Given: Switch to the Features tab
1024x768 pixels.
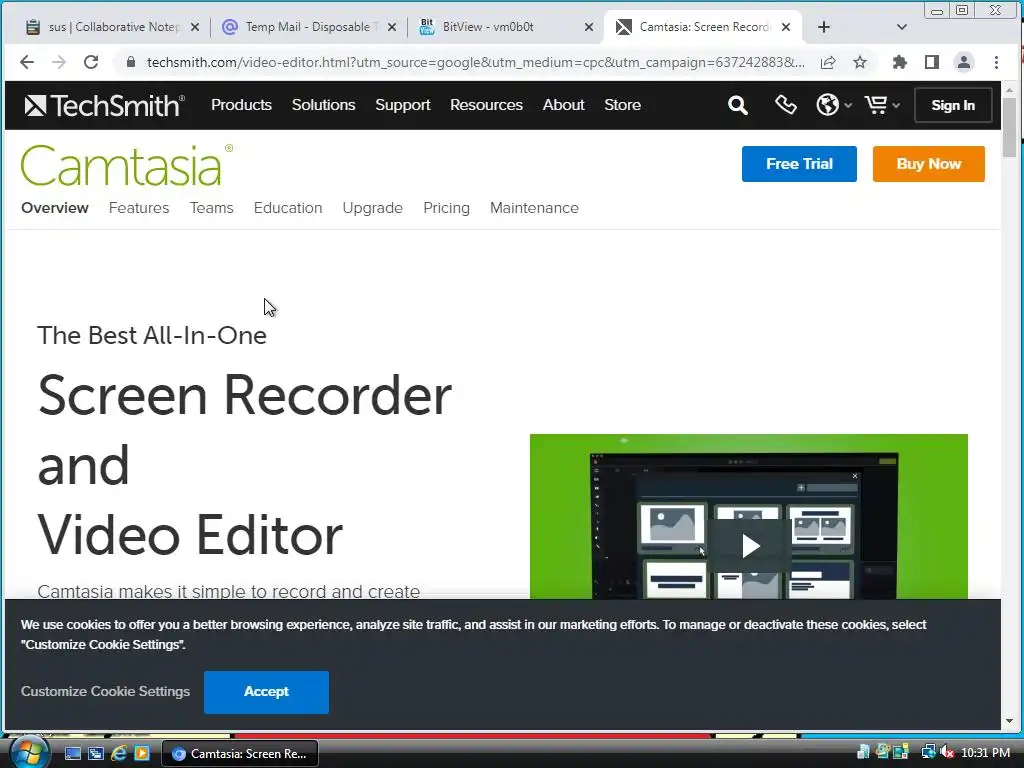Looking at the screenshot, I should (138, 208).
